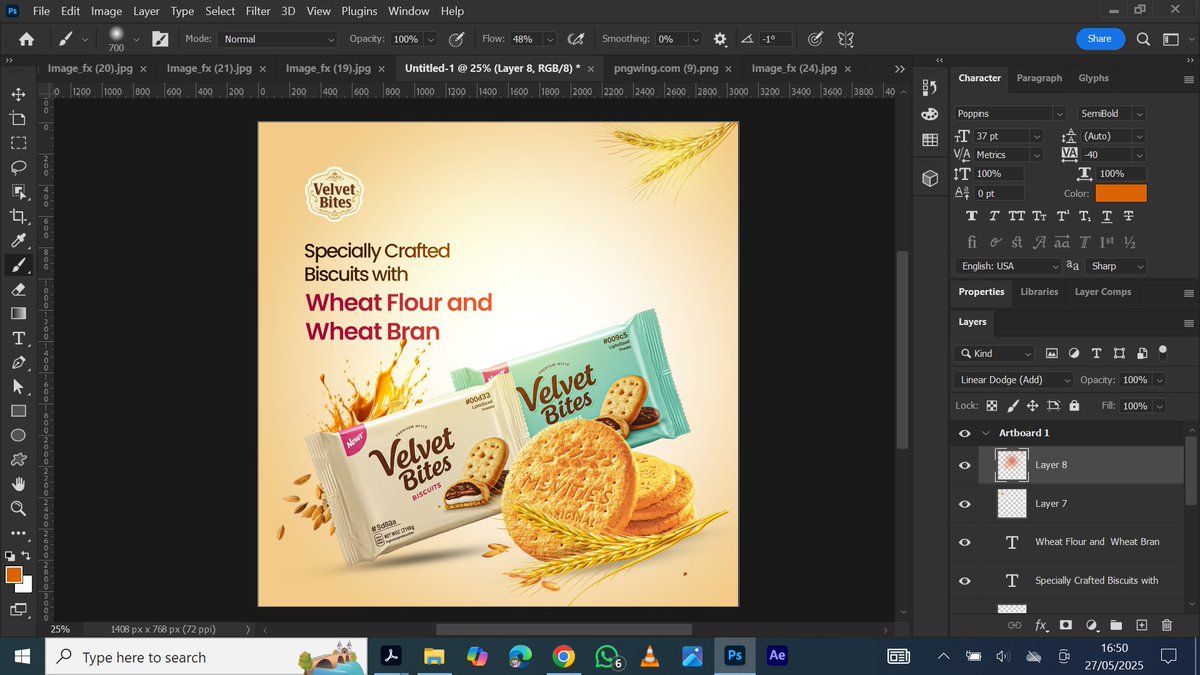Open anti-aliasing Sharp dropdown
Viewport: 1200px width, 675px height.
[x=1116, y=266]
